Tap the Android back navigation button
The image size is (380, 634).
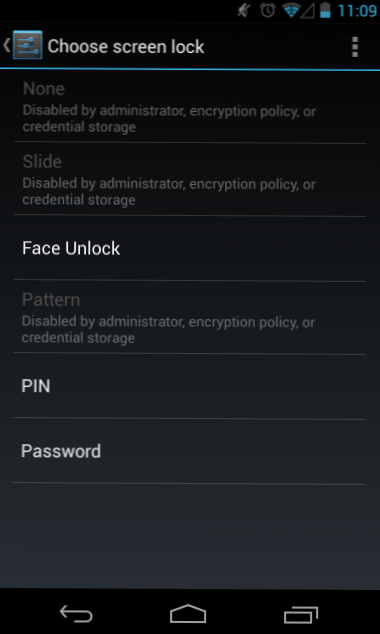[76, 614]
